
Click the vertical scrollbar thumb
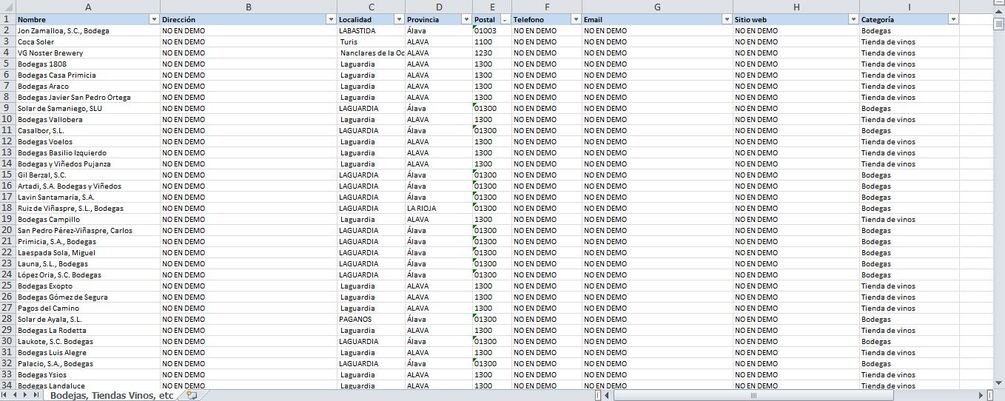[999, 24]
